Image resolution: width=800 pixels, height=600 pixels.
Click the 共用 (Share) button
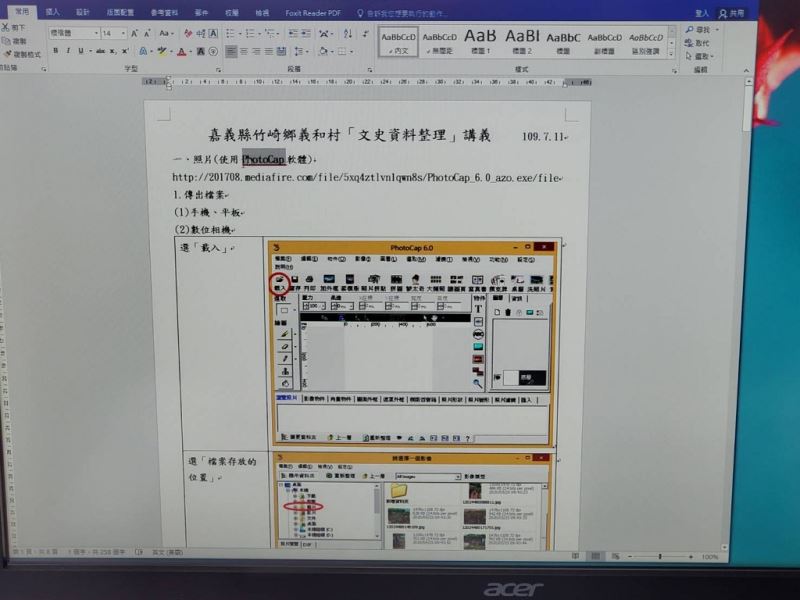[x=737, y=14]
